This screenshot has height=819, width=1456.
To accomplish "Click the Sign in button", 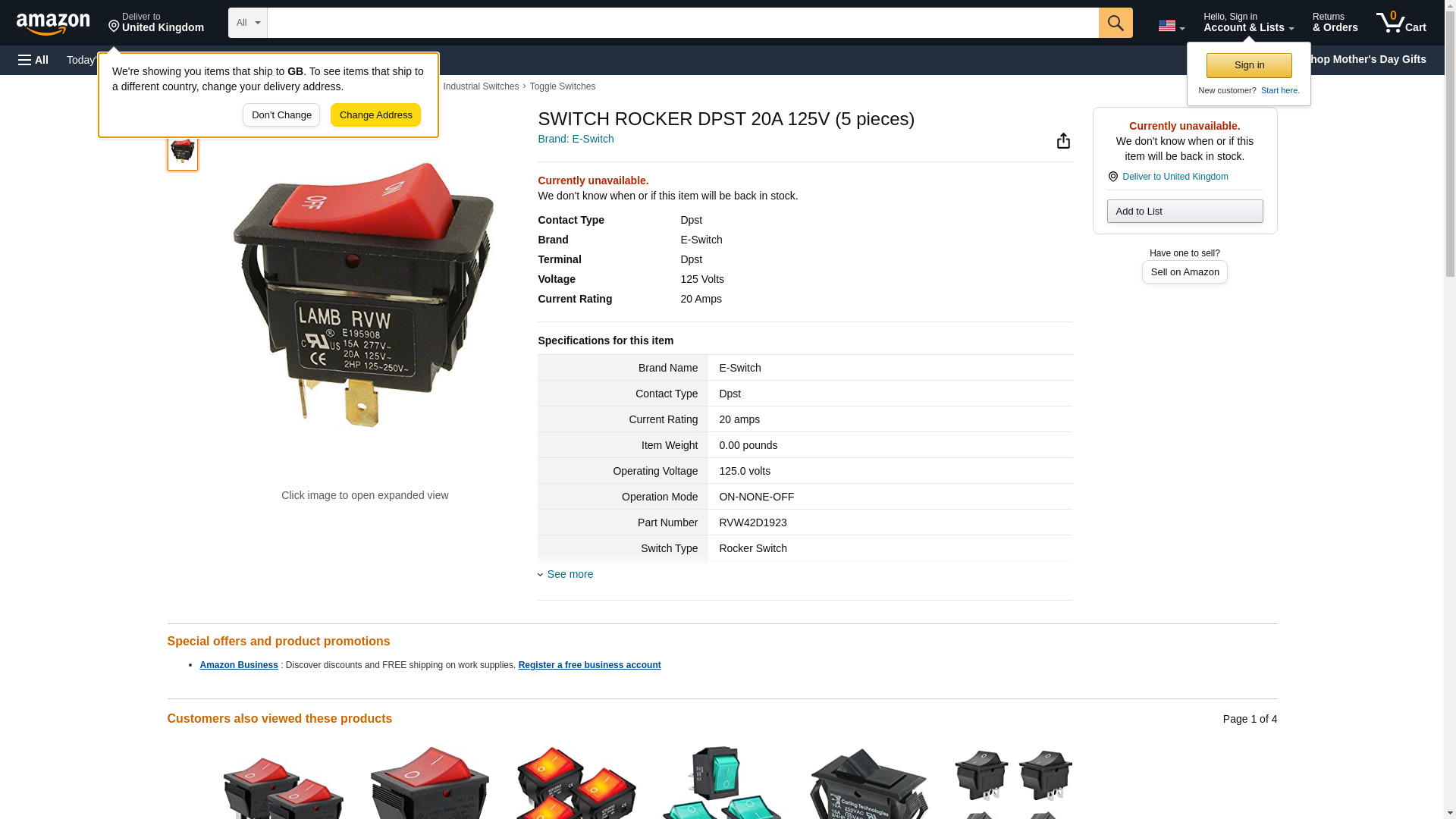I will coord(1249,65).
